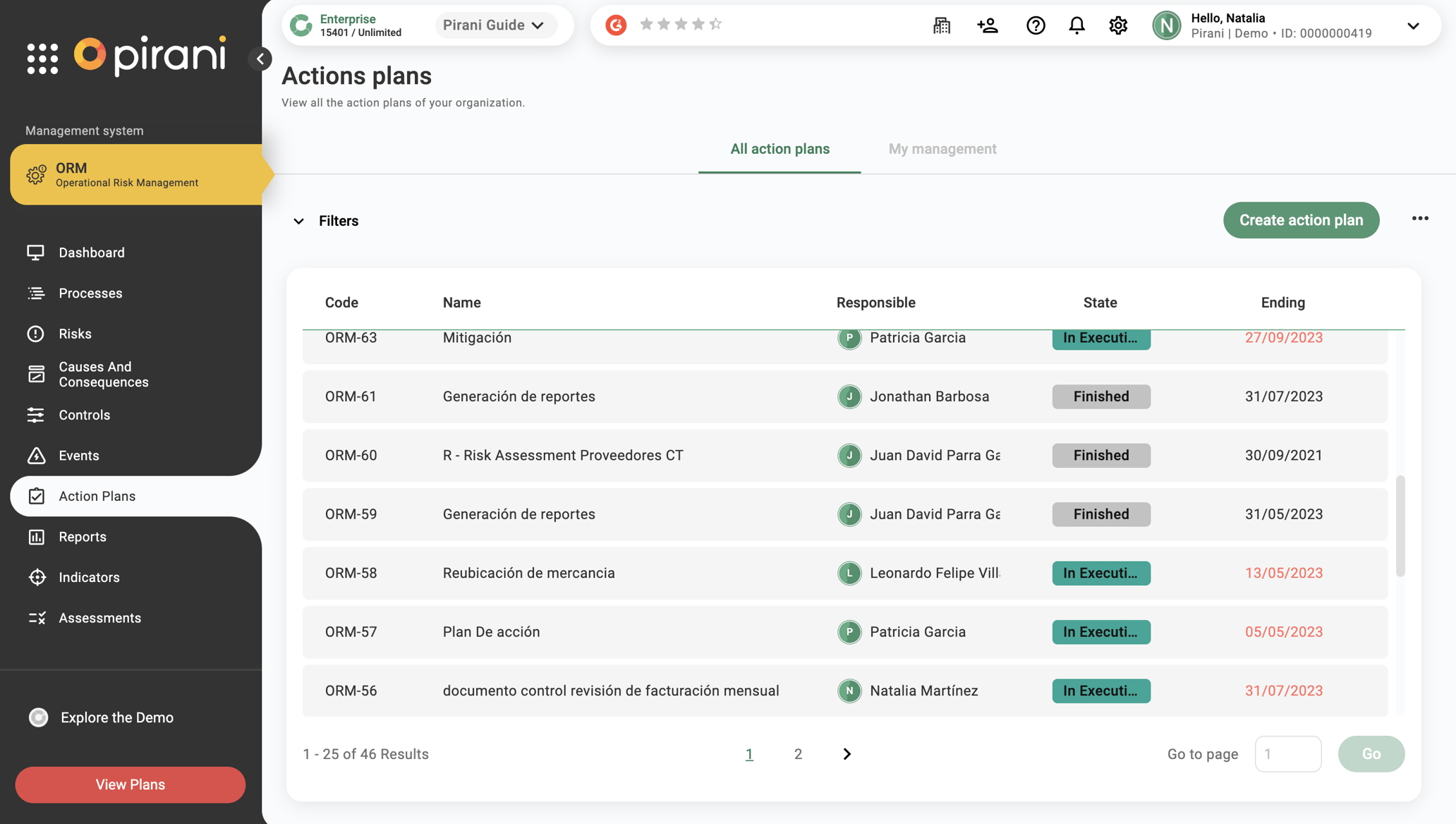
Task: Navigate to Causes And Consequences
Action: point(104,374)
